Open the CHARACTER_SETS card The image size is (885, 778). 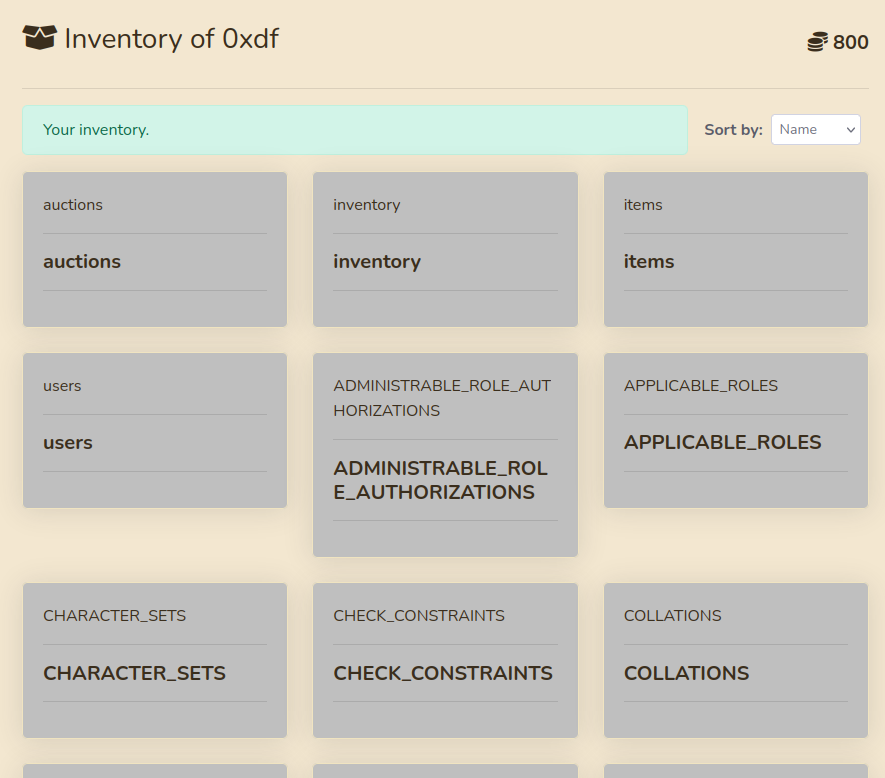(x=155, y=660)
